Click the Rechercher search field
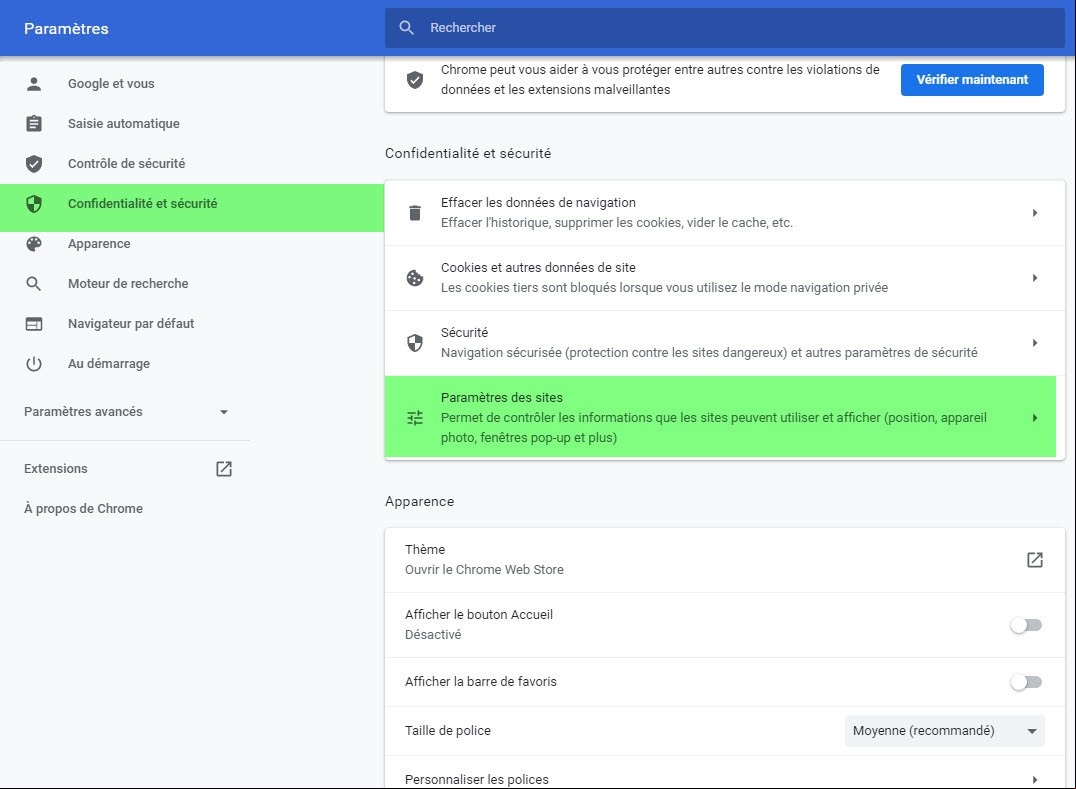Viewport: 1076px width, 789px height. point(725,27)
